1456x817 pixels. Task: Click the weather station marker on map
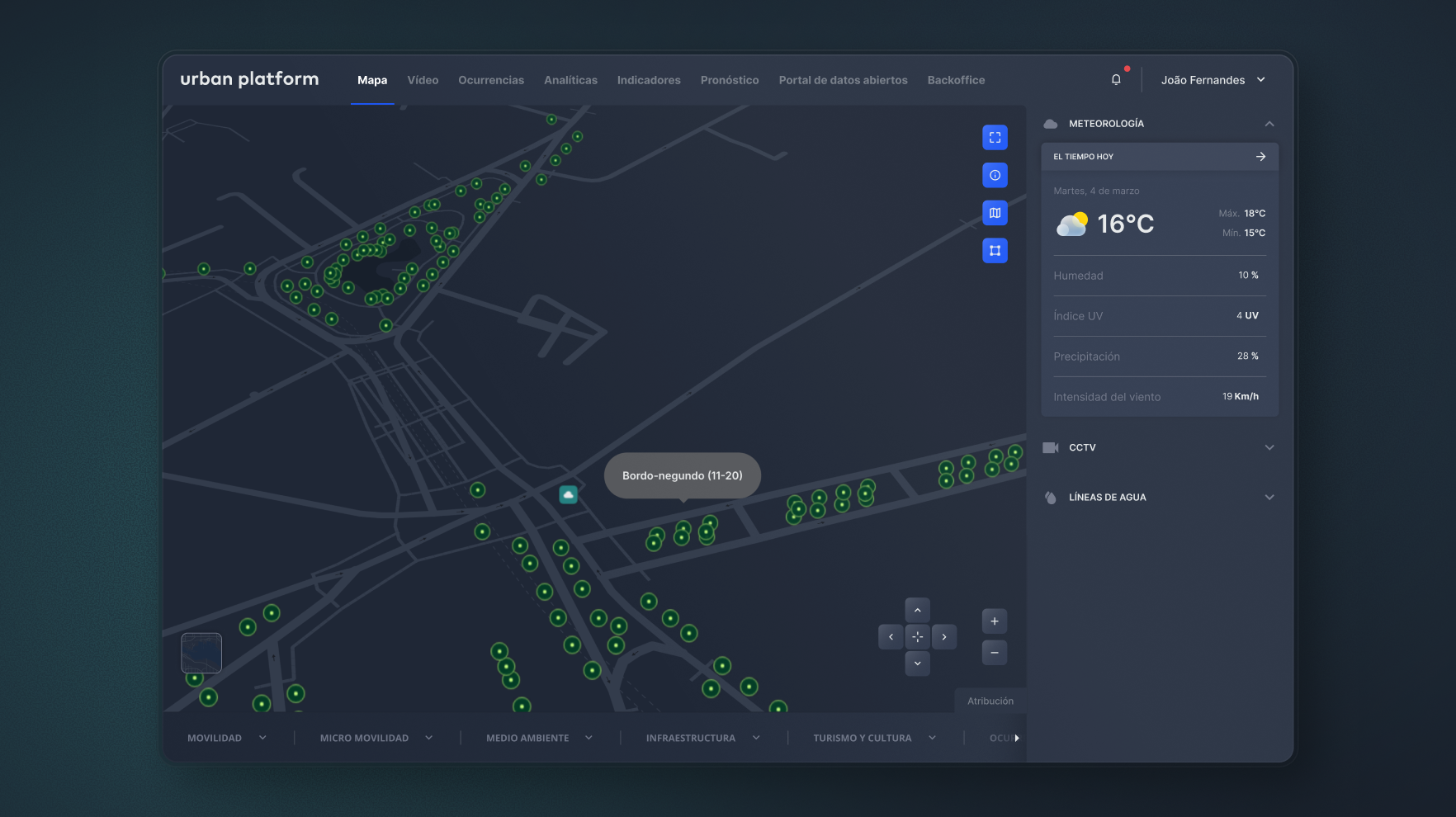568,494
